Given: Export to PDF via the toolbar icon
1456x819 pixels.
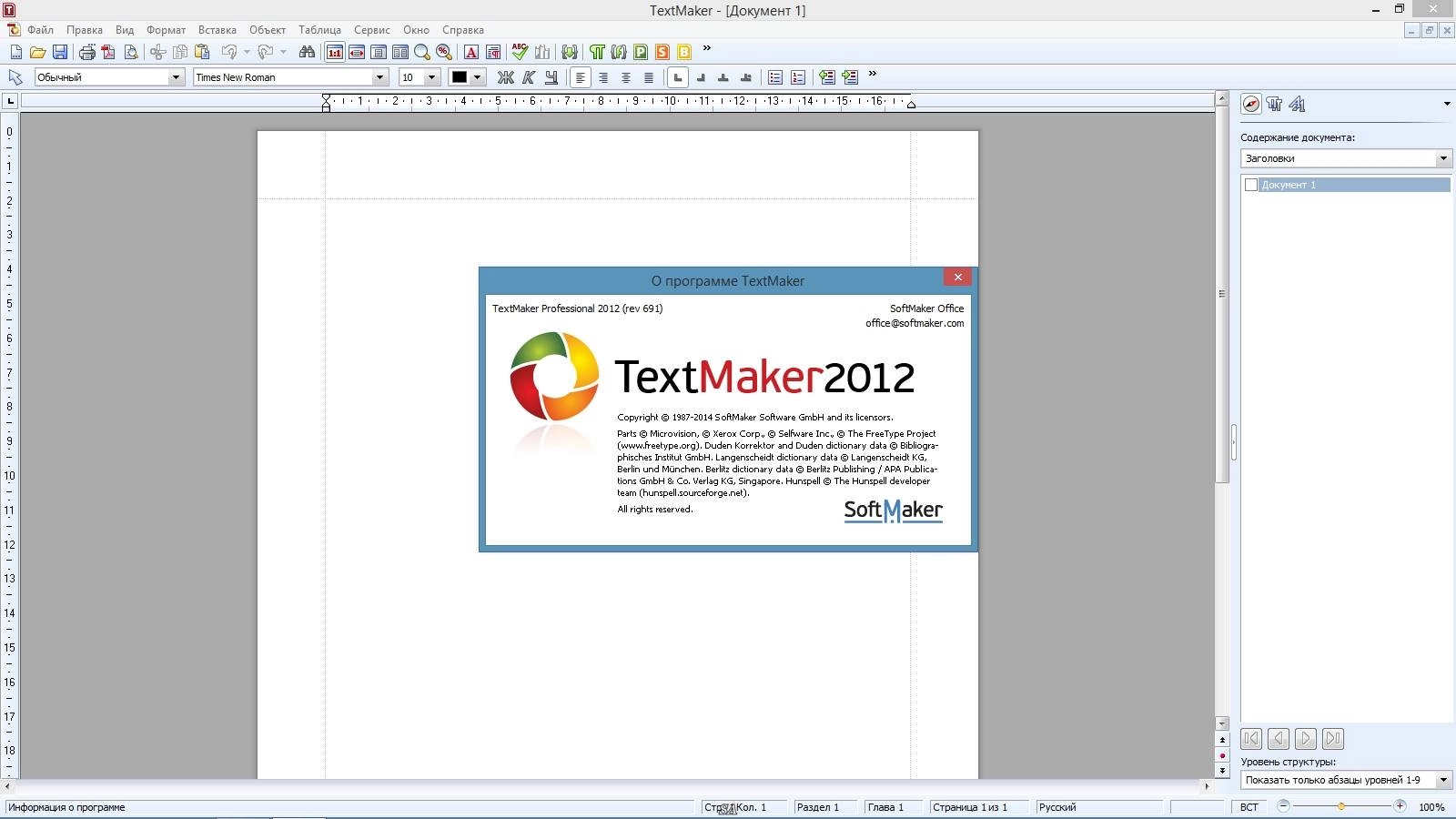Looking at the screenshot, I should 109,52.
